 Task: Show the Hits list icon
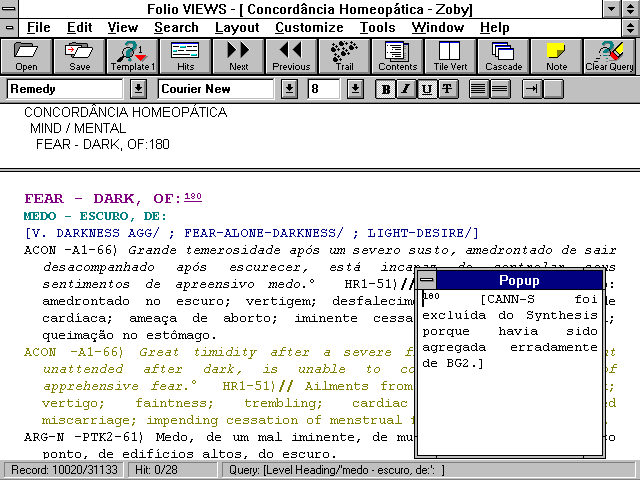[185, 56]
